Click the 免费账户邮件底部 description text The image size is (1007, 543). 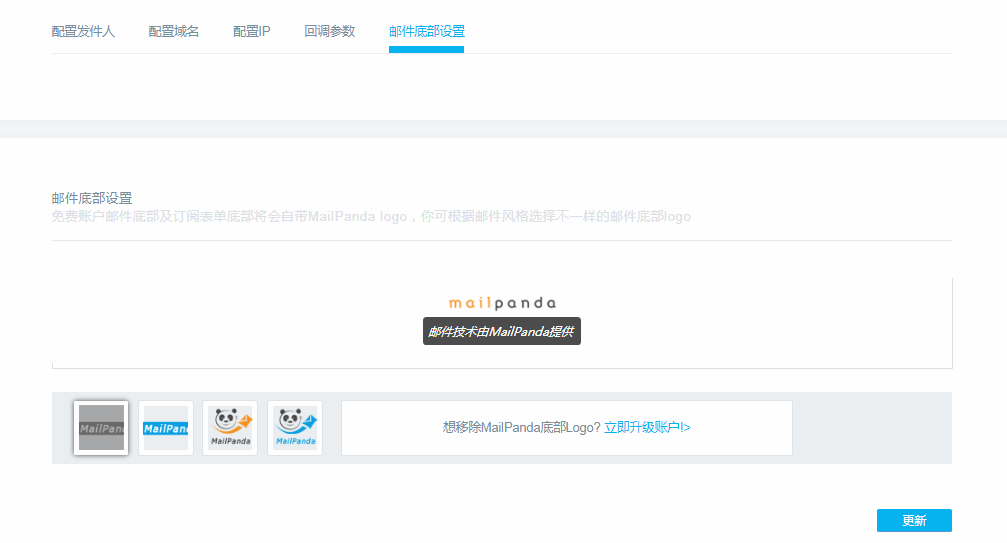(x=371, y=217)
